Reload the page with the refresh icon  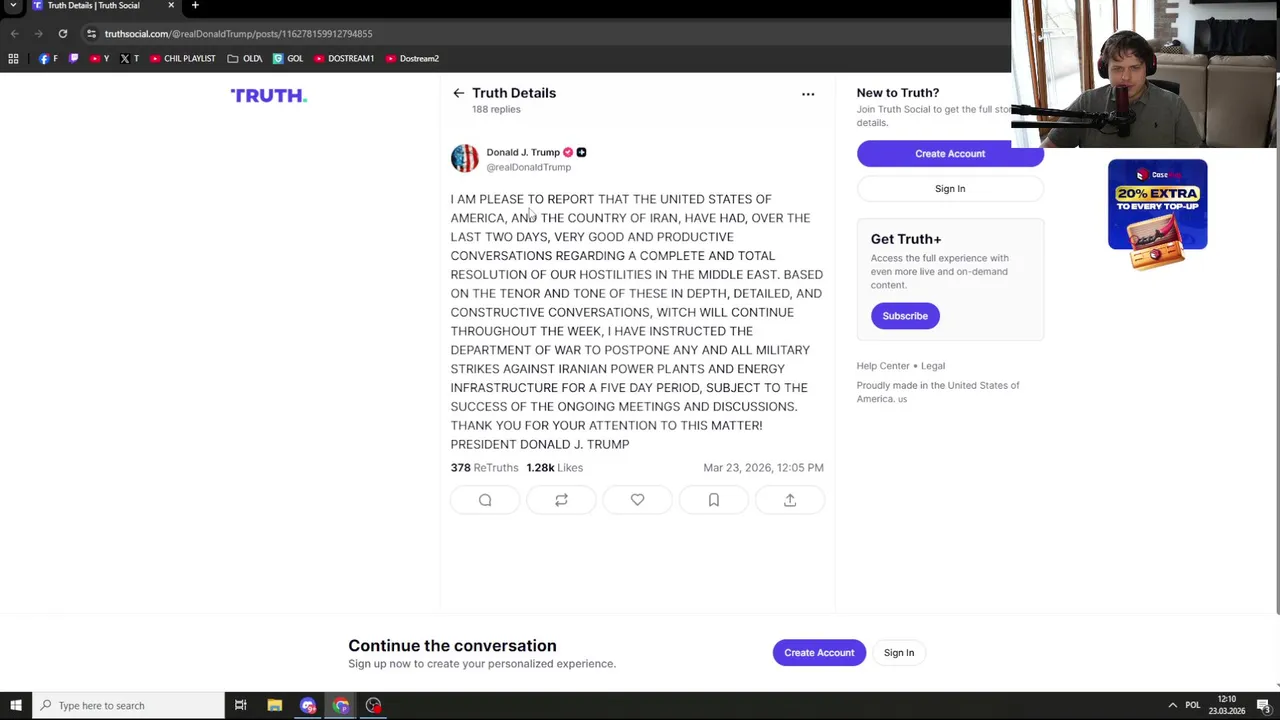(62, 34)
